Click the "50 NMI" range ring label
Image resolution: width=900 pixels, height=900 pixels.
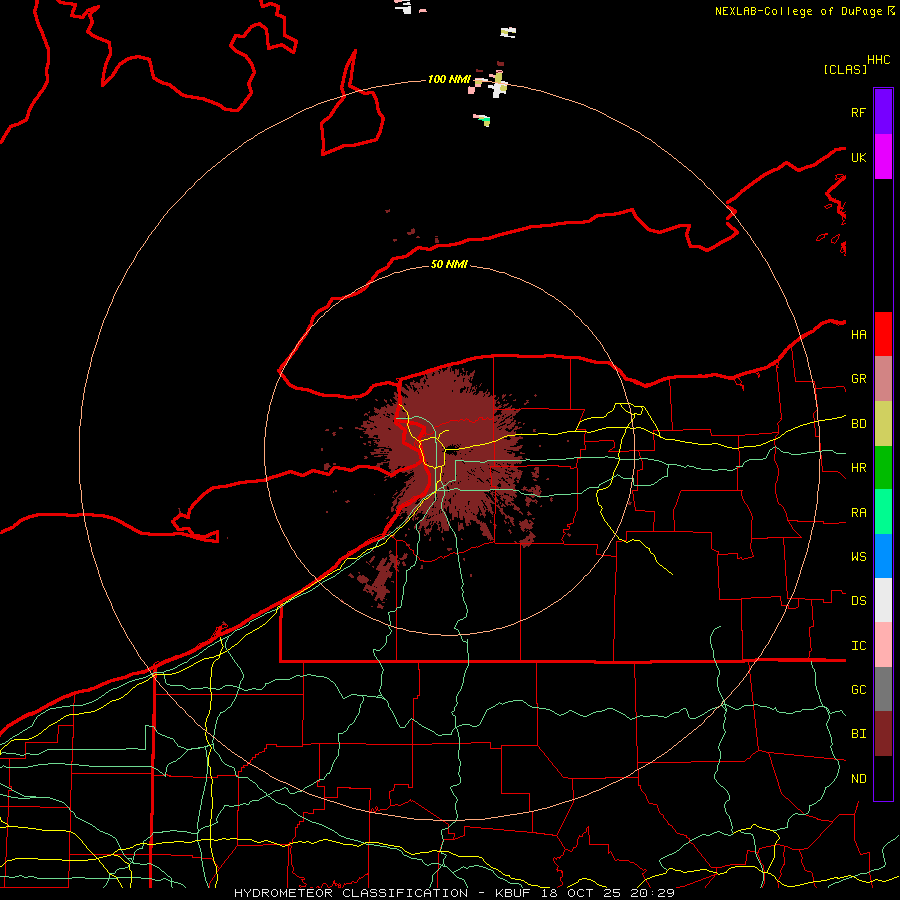point(449,264)
